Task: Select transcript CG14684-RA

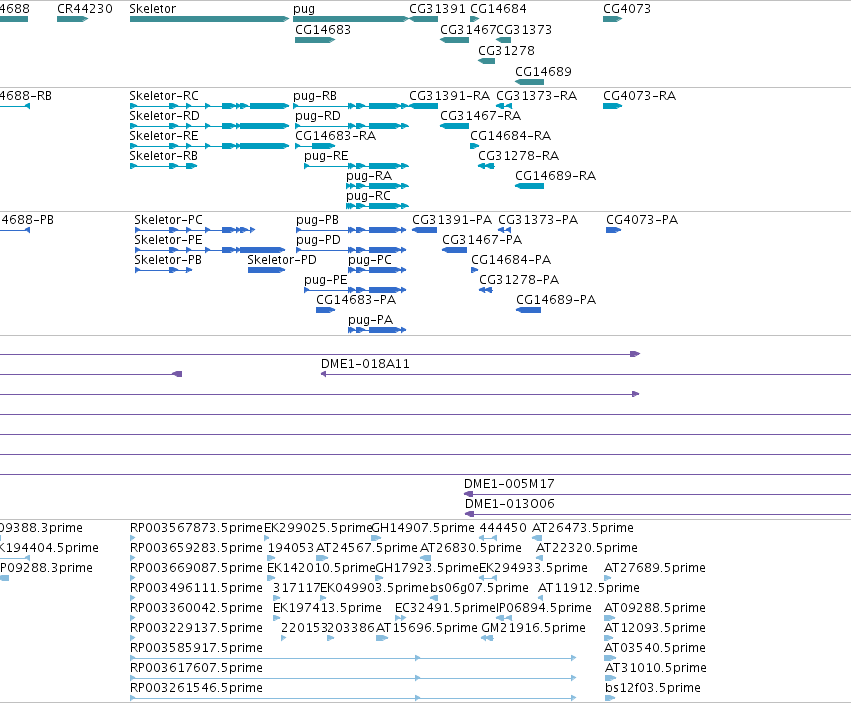Action: coord(474,146)
